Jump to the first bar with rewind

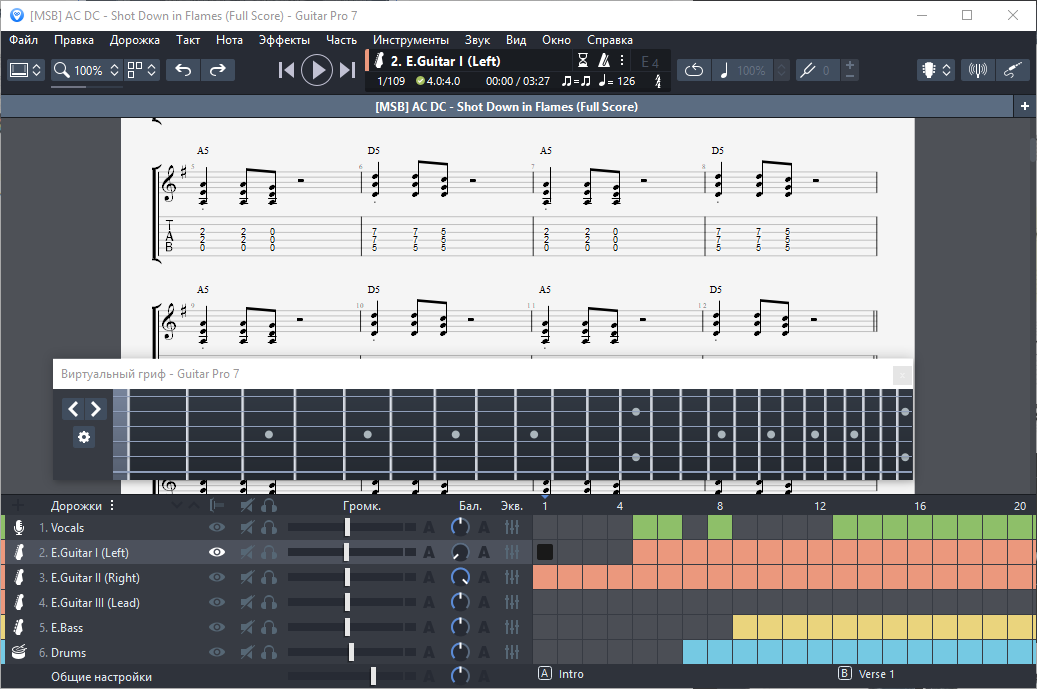pyautogui.click(x=286, y=70)
